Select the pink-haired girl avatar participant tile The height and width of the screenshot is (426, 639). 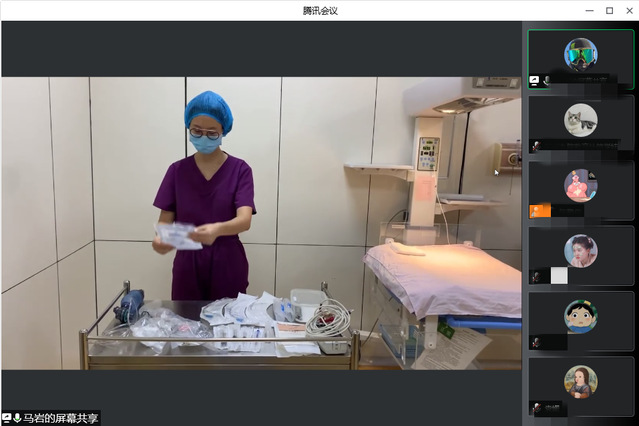[580, 189]
